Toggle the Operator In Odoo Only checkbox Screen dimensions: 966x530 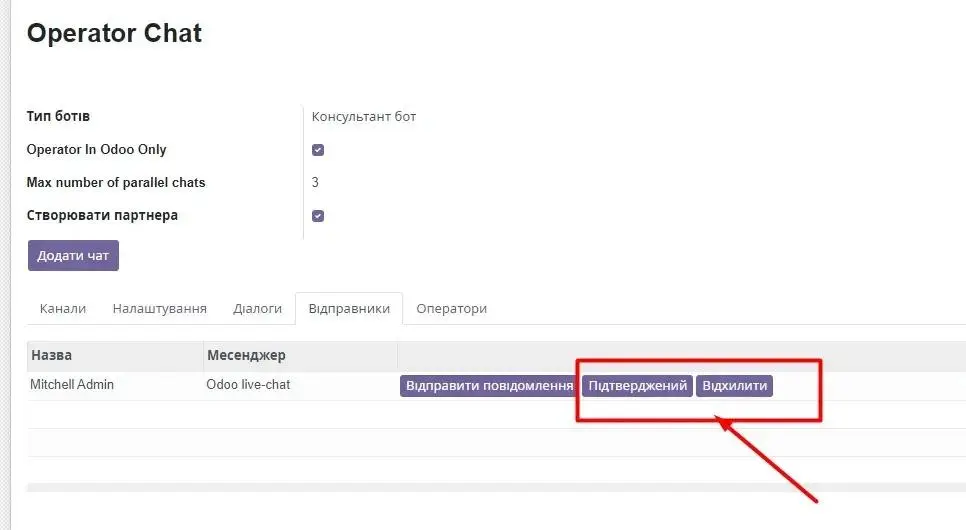(318, 150)
